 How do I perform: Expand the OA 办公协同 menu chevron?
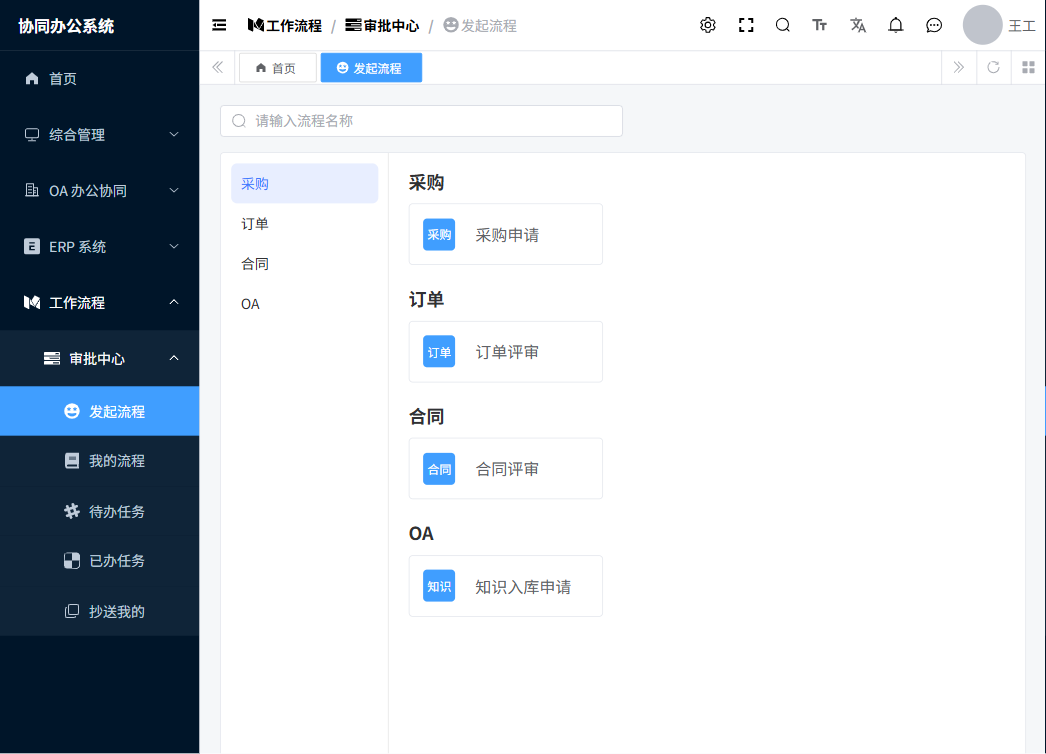click(174, 191)
